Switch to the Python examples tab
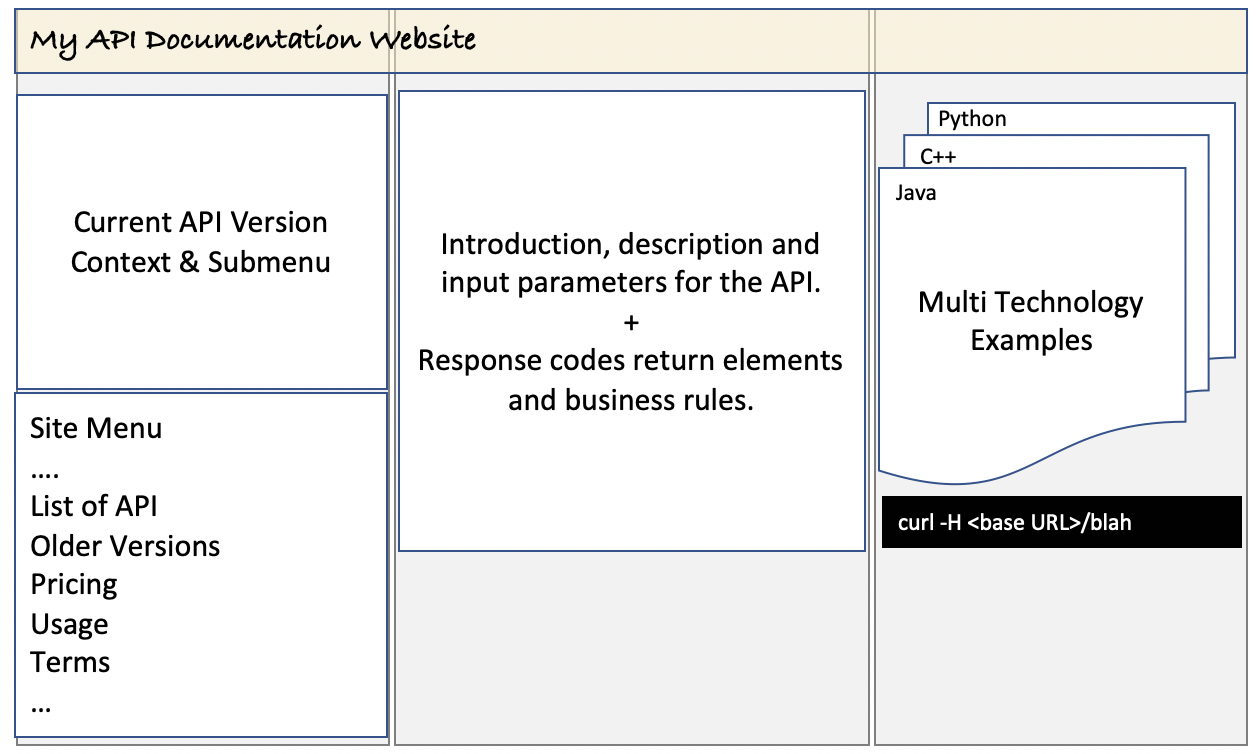1256x754 pixels. 972,119
